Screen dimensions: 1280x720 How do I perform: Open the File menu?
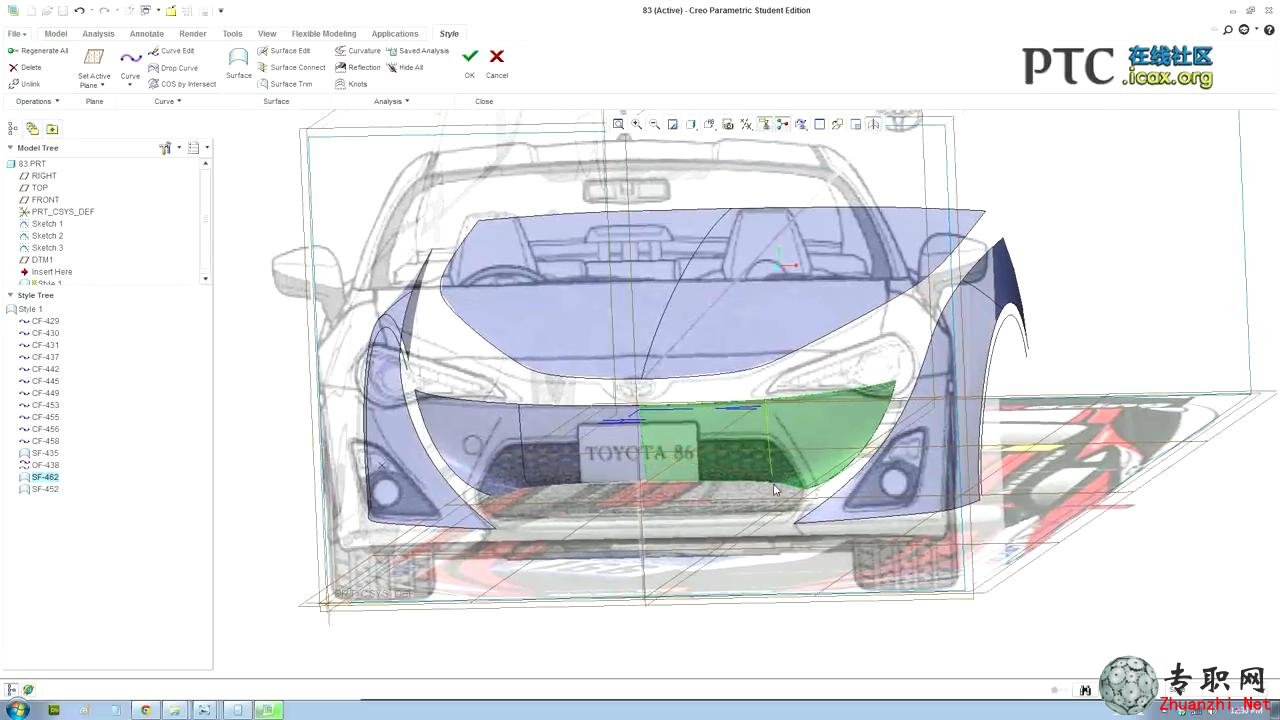click(x=17, y=34)
